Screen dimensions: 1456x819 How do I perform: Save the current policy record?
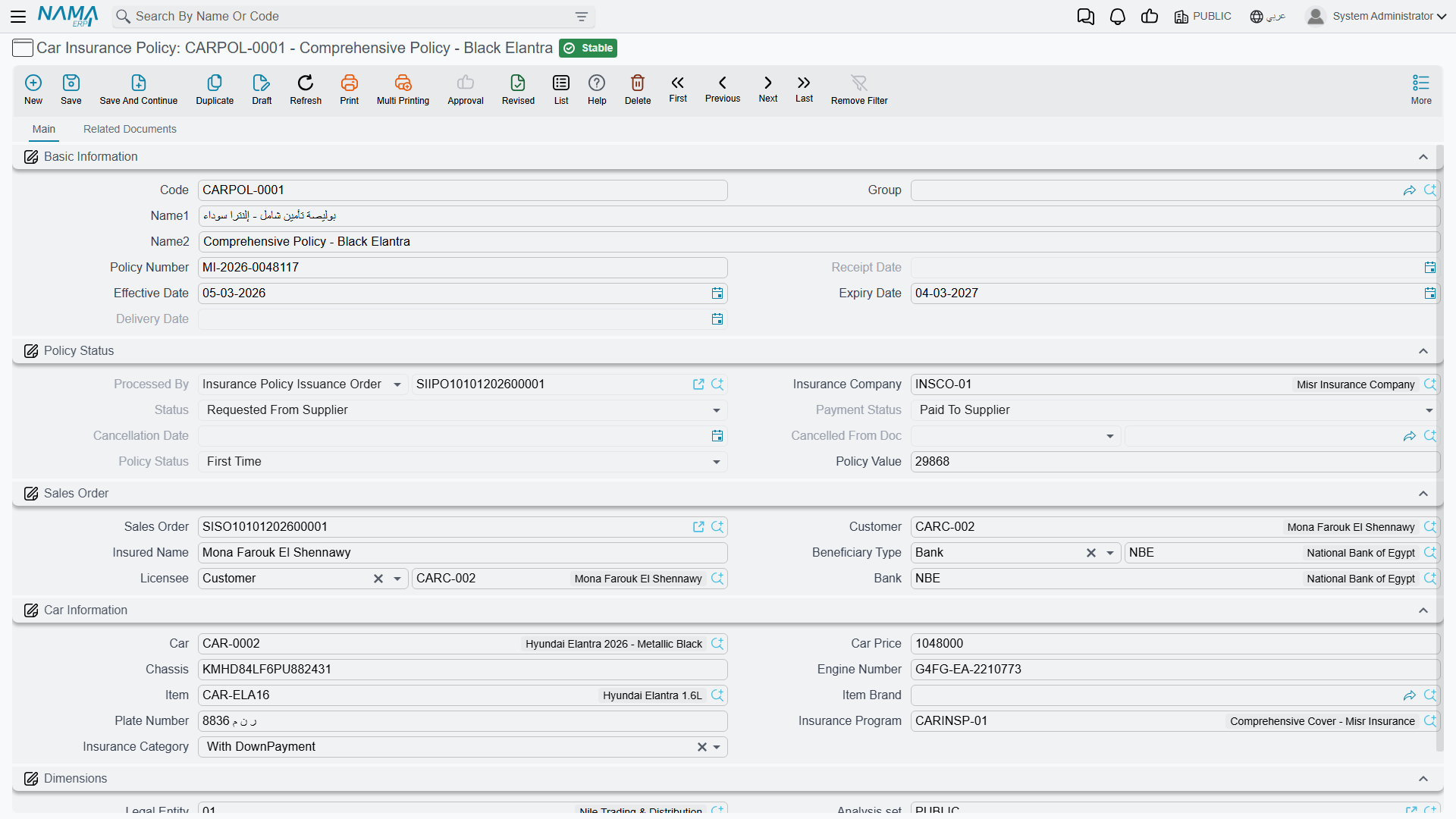pos(71,89)
